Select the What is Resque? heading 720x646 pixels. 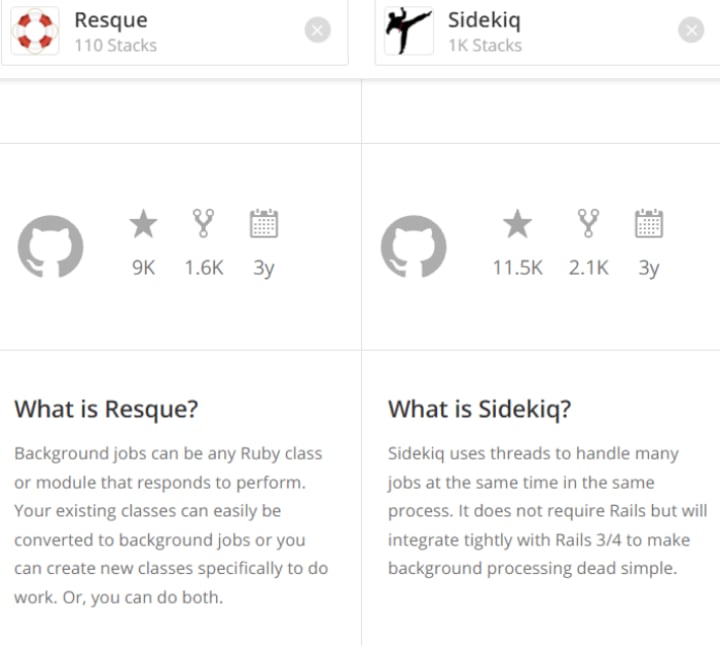pyautogui.click(x=106, y=409)
